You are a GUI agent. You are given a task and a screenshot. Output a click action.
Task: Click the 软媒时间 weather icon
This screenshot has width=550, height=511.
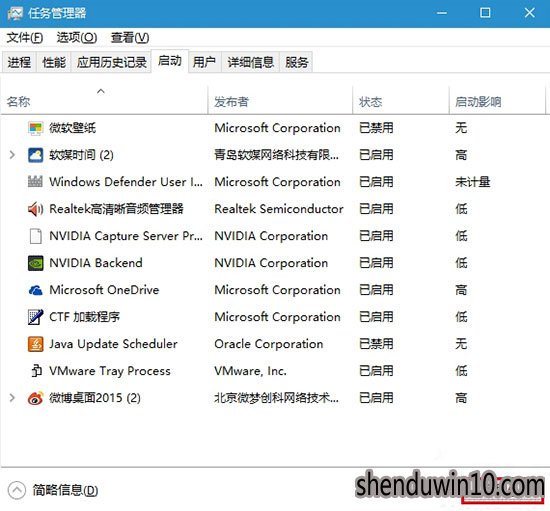pyautogui.click(x=35, y=155)
